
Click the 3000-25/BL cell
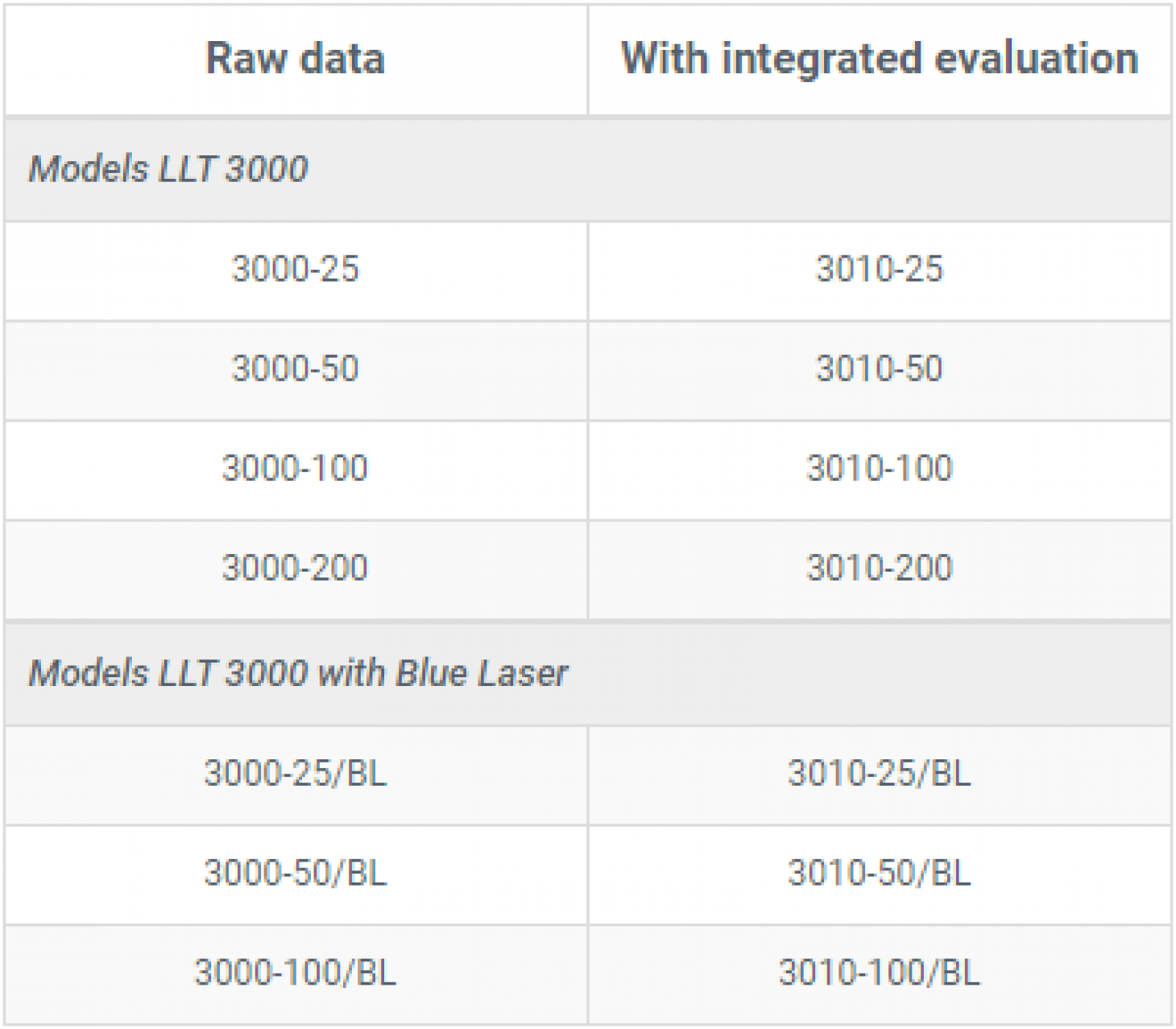click(295, 774)
